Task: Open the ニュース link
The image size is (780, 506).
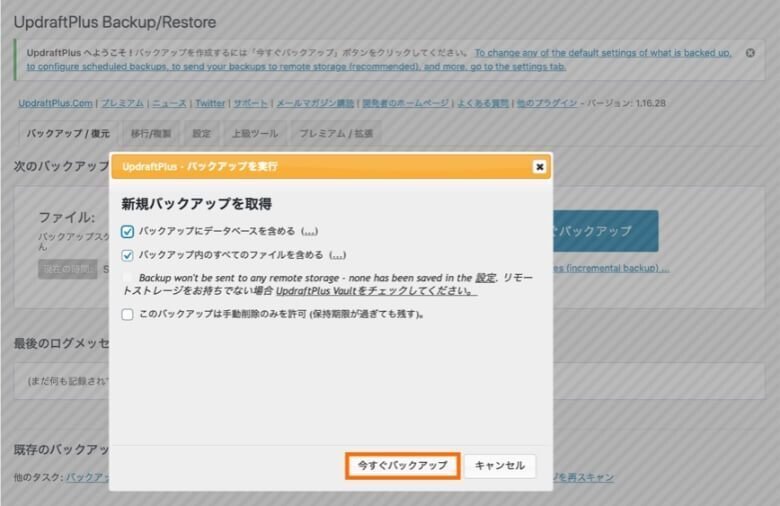Action: (x=169, y=103)
